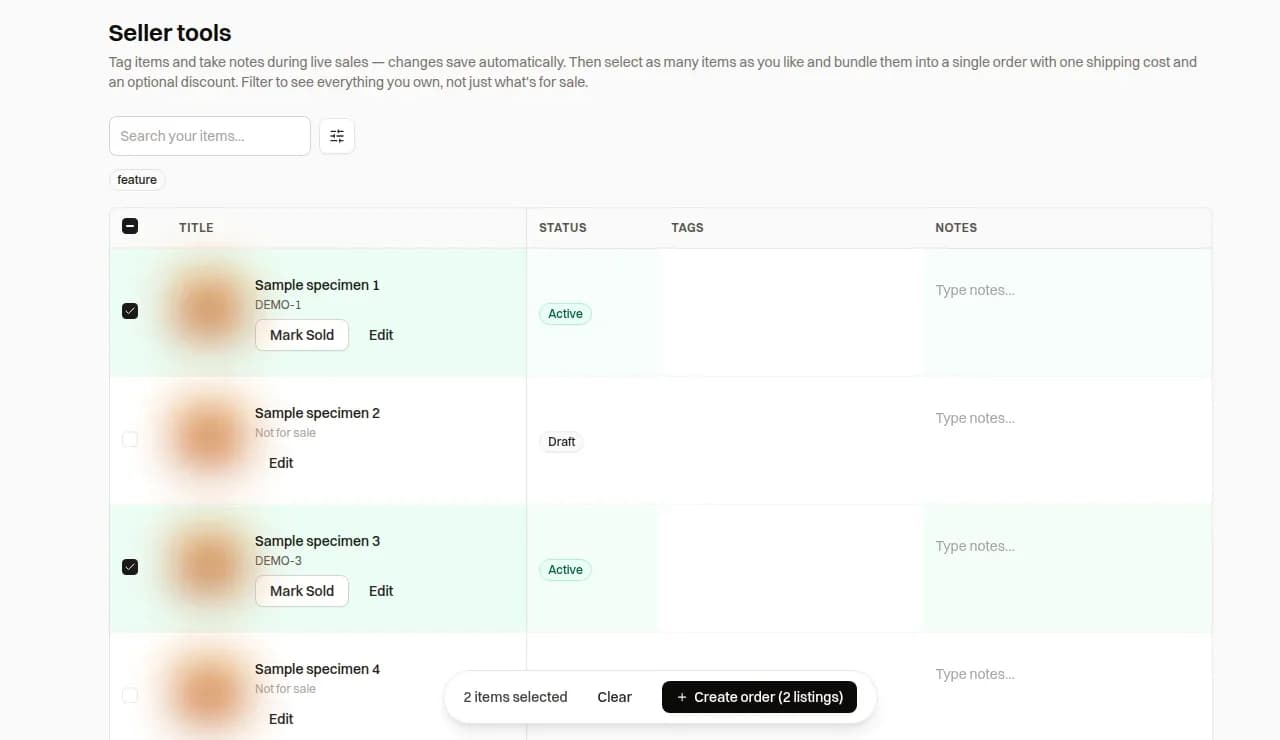
Task: Click the Sample specimen 4 title
Action: (x=317, y=669)
